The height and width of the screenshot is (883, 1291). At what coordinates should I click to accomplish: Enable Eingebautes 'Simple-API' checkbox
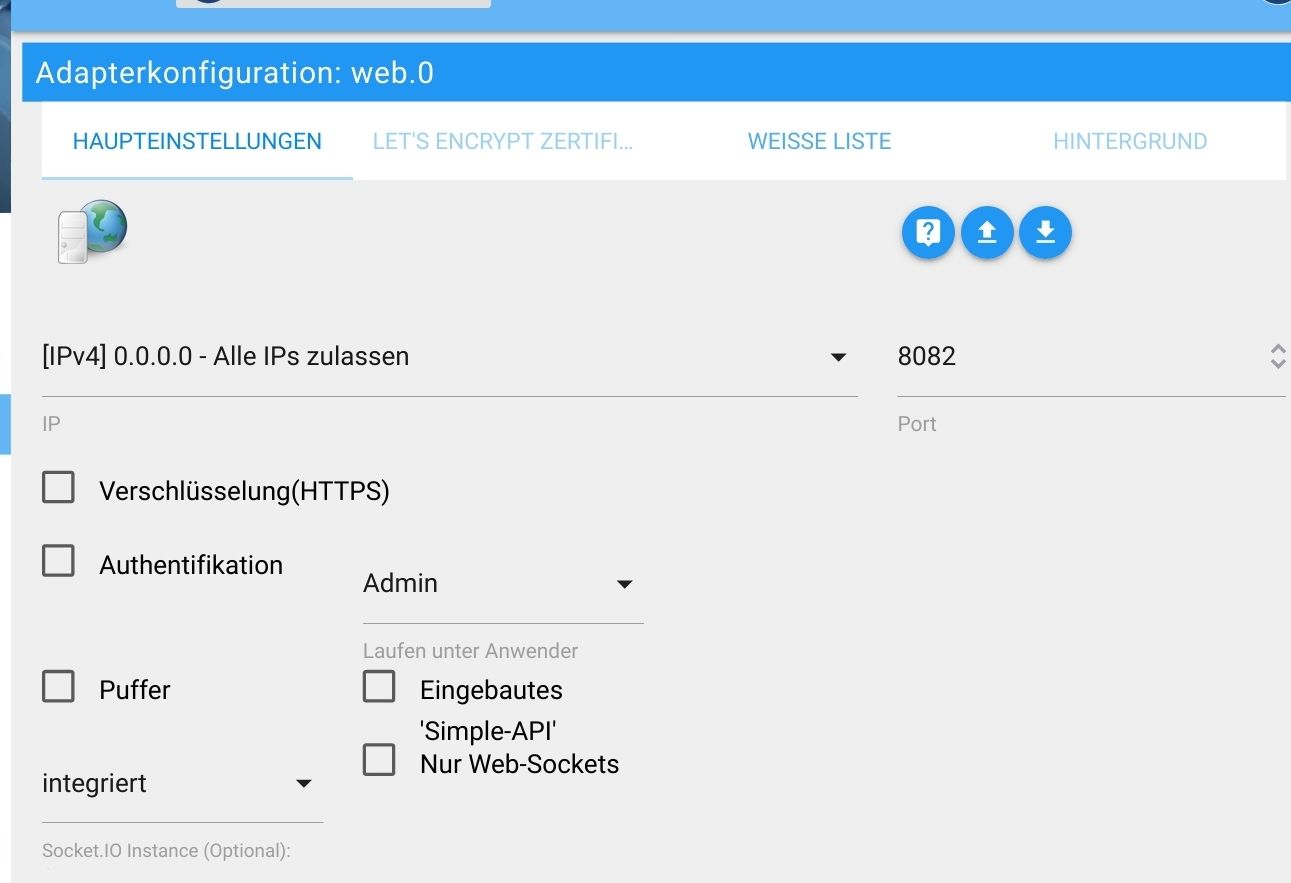(x=379, y=687)
